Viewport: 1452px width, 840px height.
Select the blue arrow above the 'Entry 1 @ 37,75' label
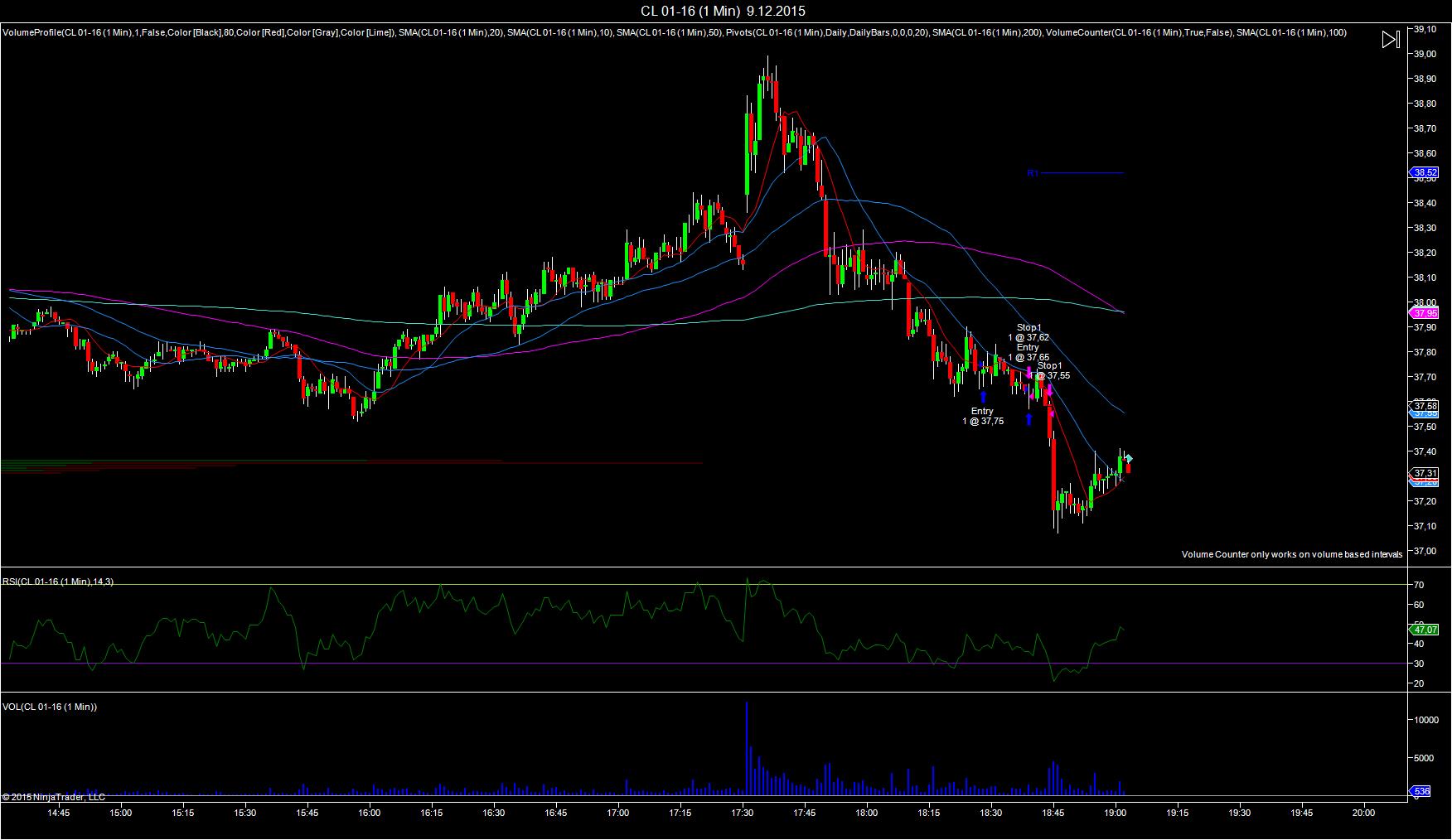983,397
